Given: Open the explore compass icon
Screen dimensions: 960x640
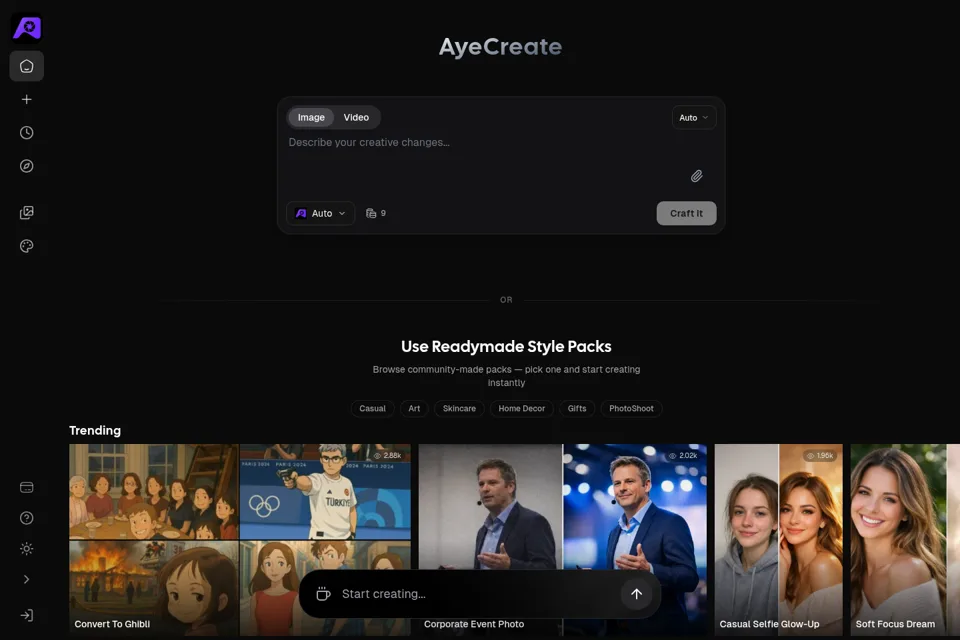Looking at the screenshot, I should [26, 166].
